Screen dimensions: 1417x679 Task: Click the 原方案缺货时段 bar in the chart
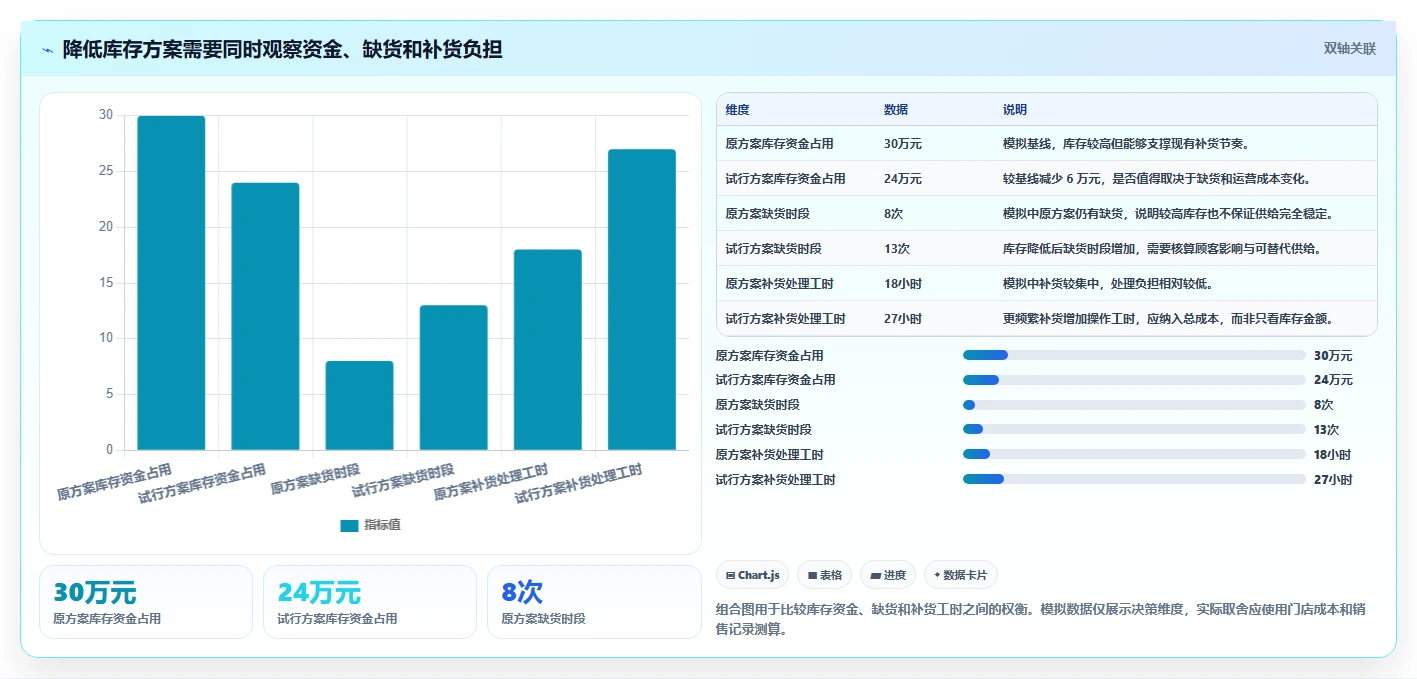pos(359,405)
